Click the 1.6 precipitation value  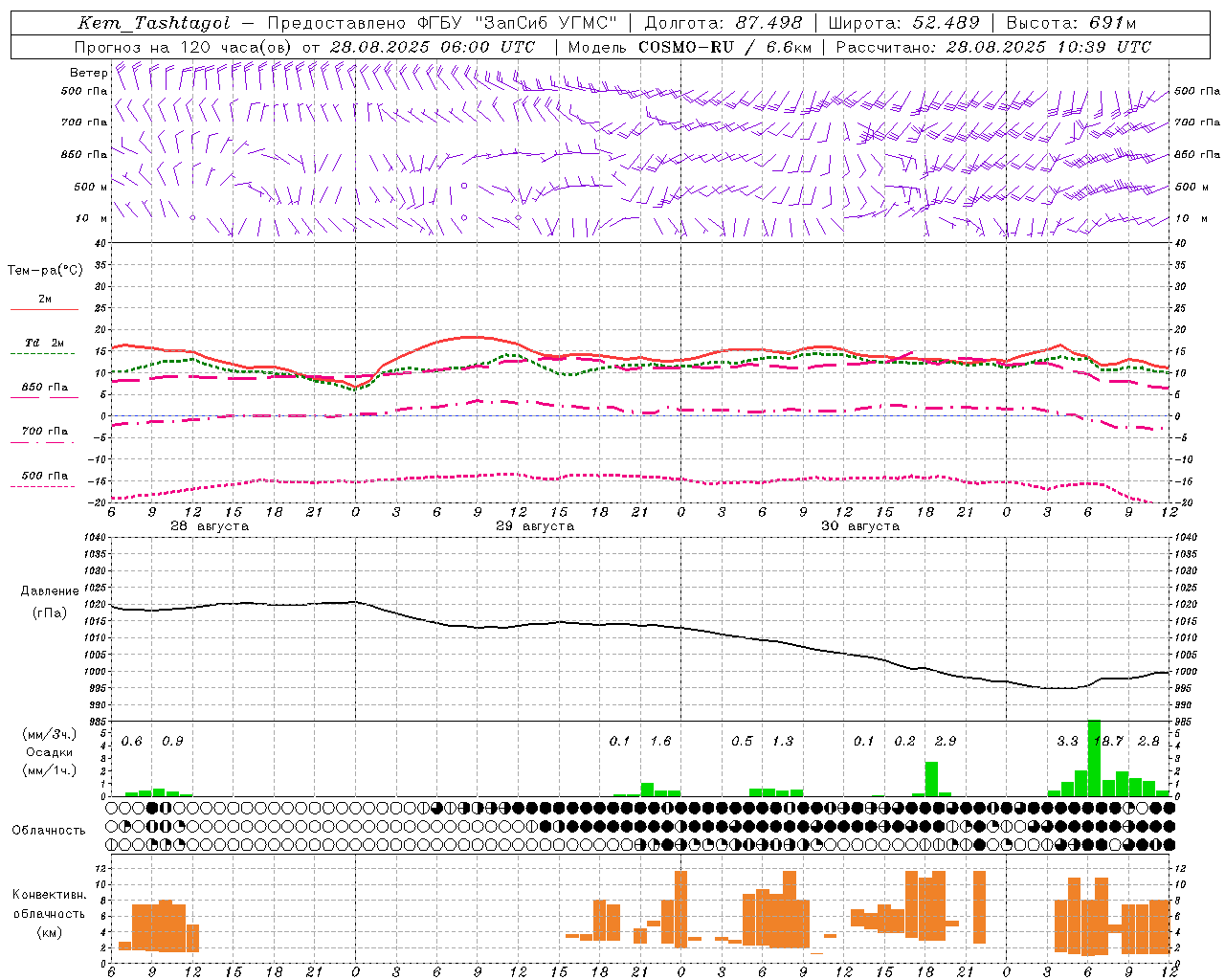click(660, 742)
